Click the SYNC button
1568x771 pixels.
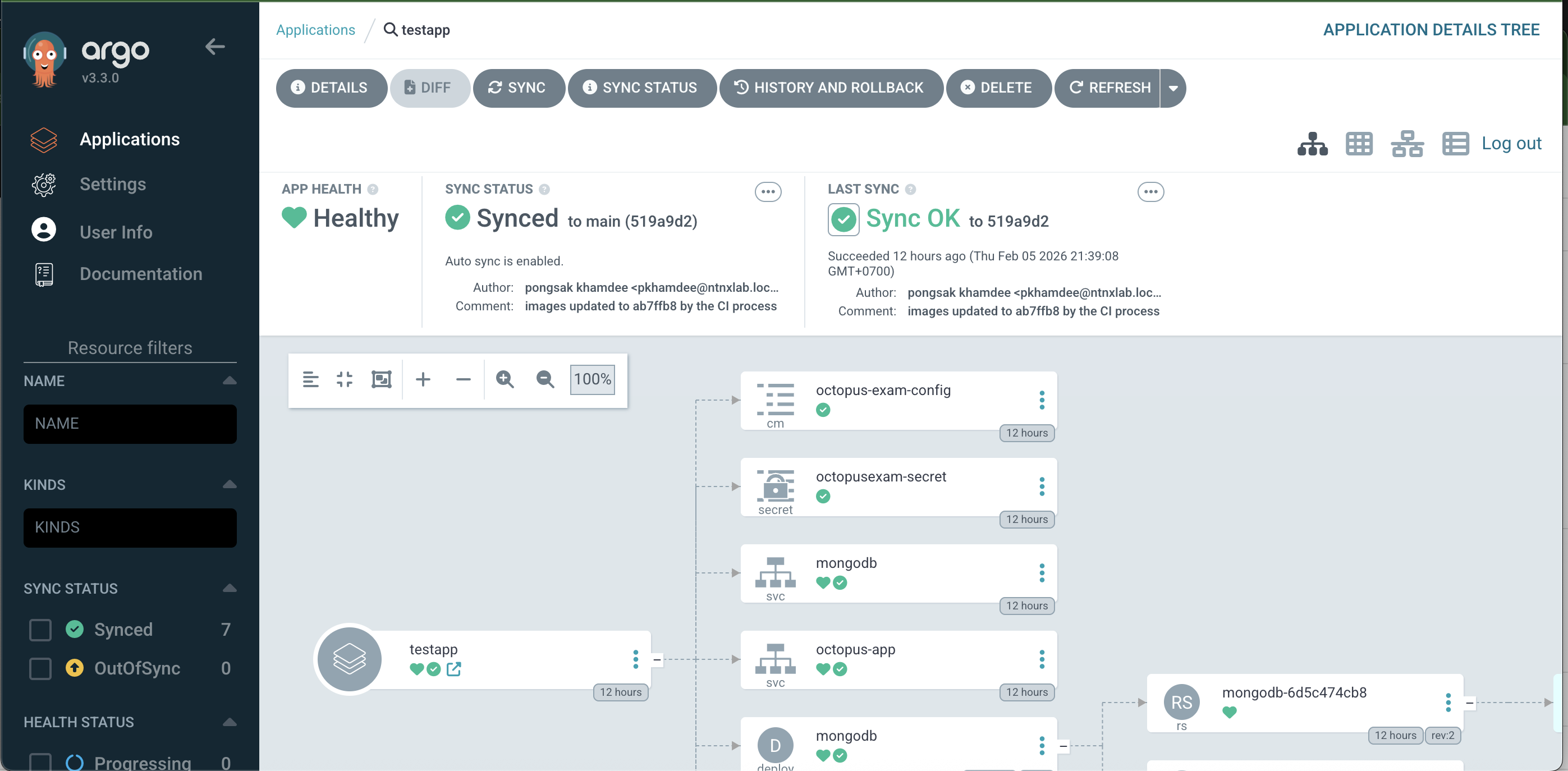pyautogui.click(x=518, y=88)
